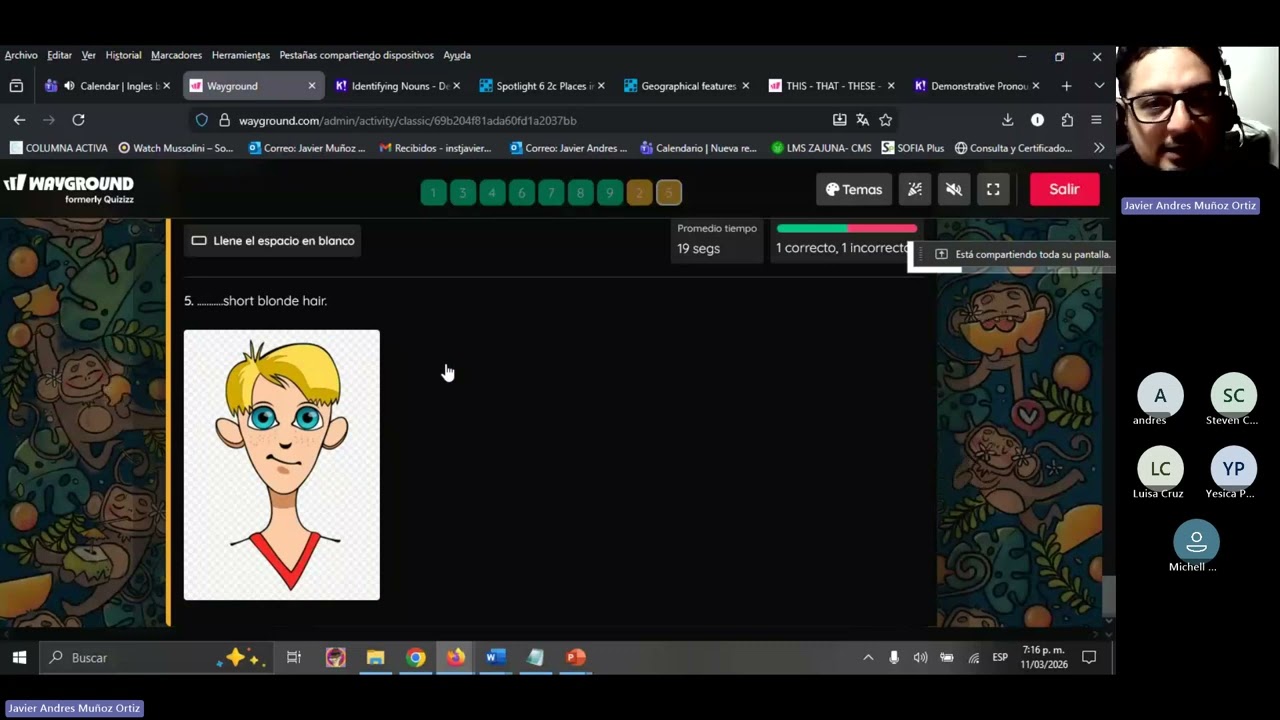Open the Temas theme picker
The height and width of the screenshot is (720, 1280).
[854, 189]
